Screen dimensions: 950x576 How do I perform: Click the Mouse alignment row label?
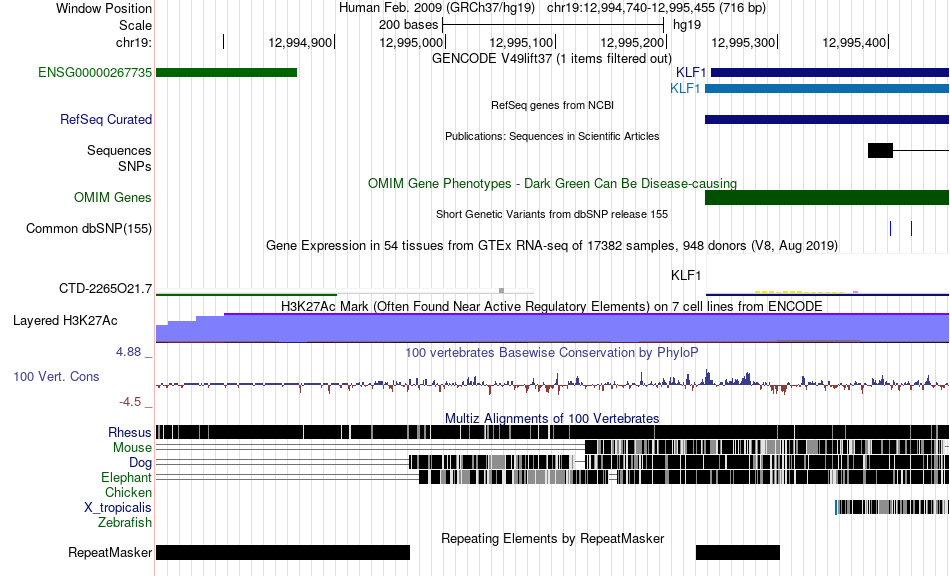coord(132,448)
